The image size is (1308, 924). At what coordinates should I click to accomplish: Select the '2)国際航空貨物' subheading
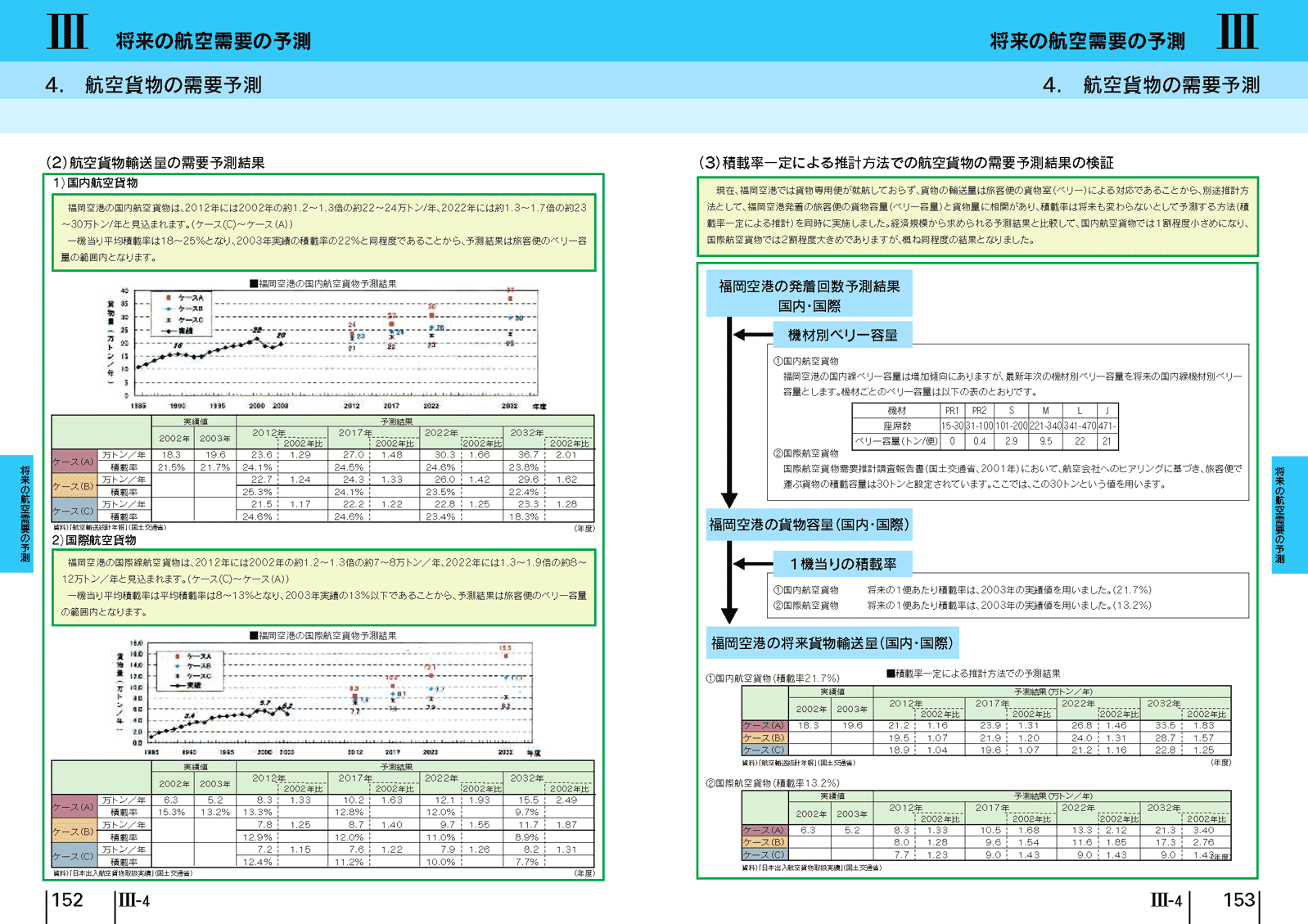pos(94,540)
